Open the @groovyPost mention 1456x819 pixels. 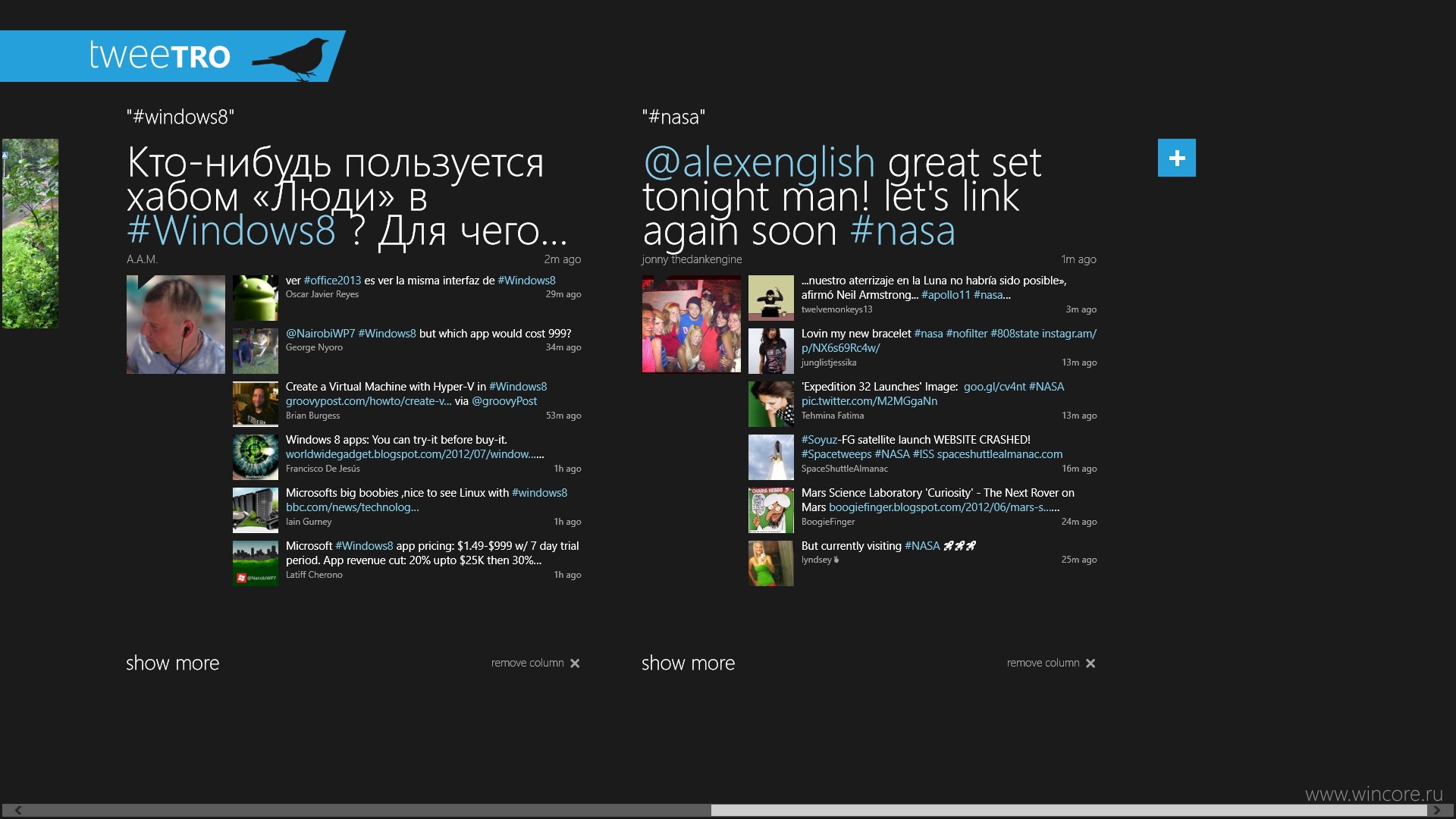(x=504, y=401)
